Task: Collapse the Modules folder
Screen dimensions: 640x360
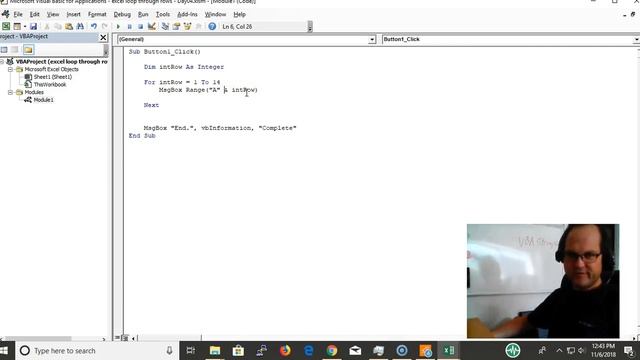Action: coord(10,92)
